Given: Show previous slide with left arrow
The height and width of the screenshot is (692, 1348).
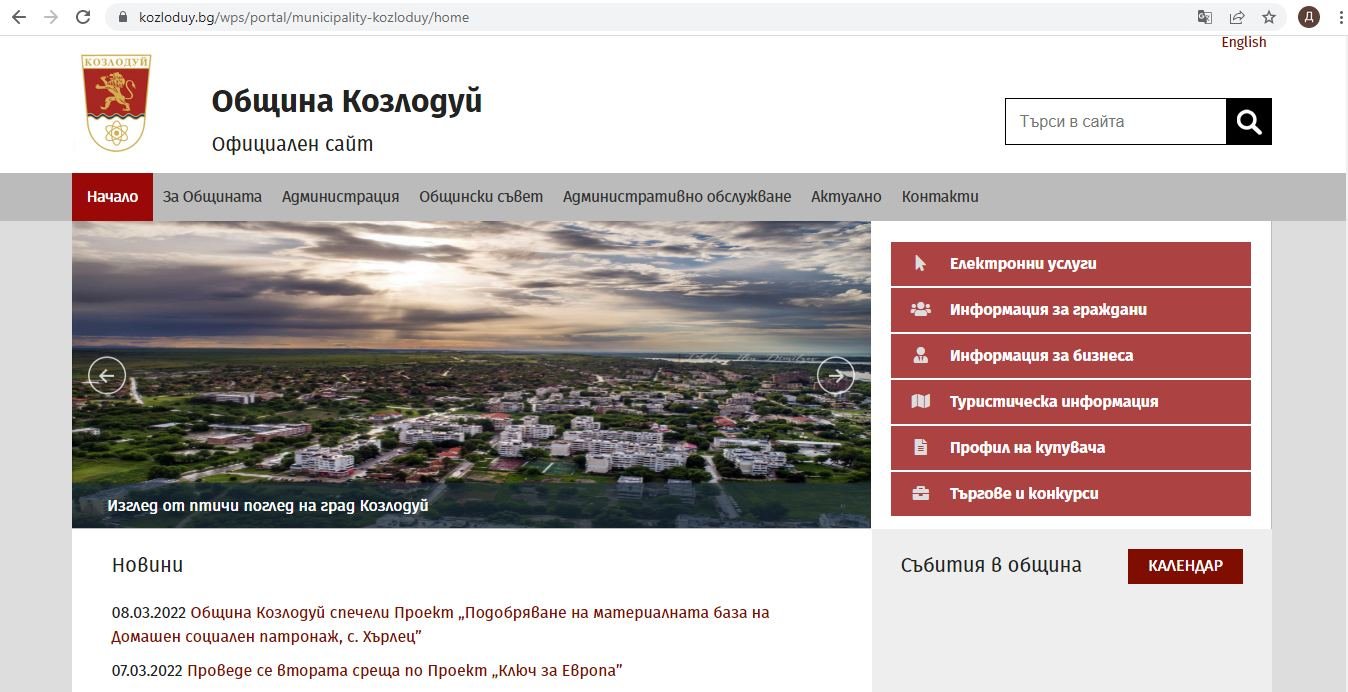Looking at the screenshot, I should click(x=107, y=375).
